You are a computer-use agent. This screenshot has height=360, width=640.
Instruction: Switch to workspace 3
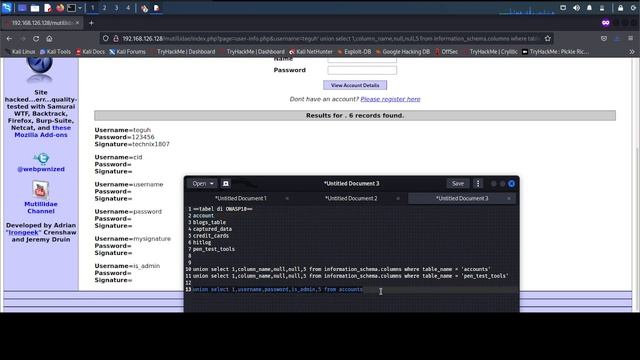click(116, 8)
